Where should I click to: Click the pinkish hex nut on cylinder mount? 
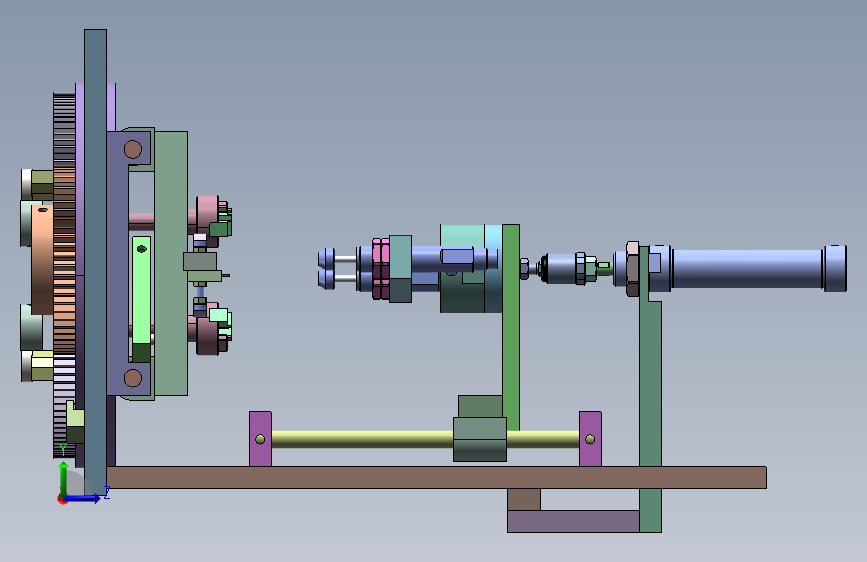click(633, 268)
